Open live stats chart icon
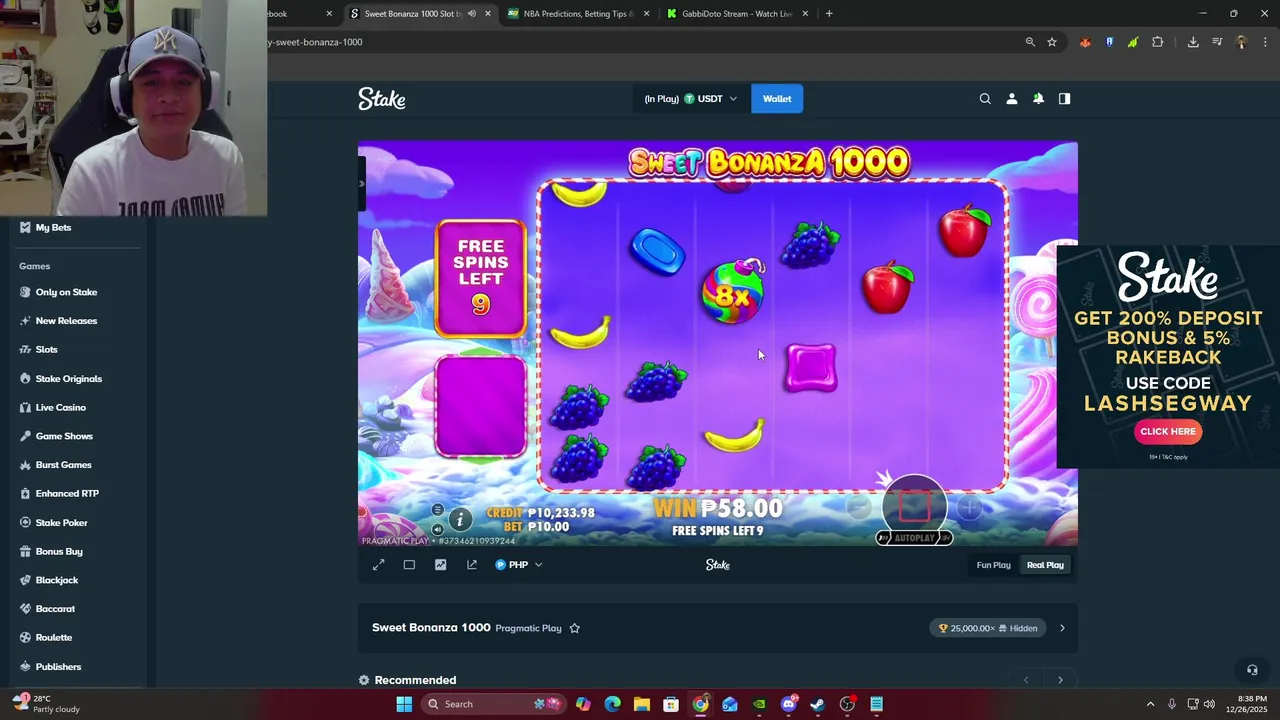Screen dimensions: 1280x720 coord(440,565)
